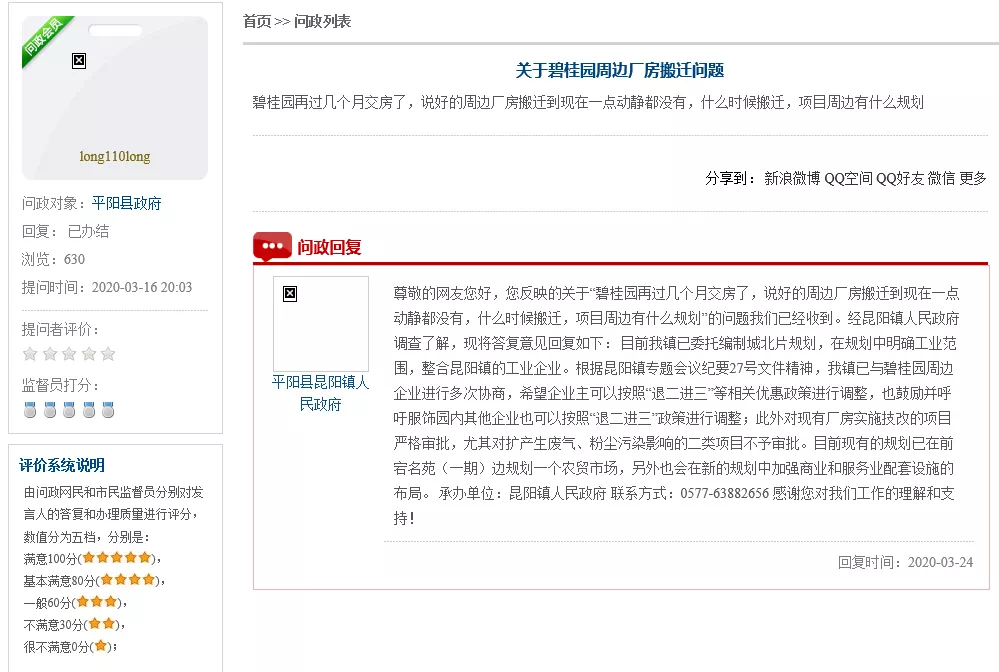Click the red 问政回复 speech bubble icon
Screen dimensions: 999x672
(x=273, y=247)
